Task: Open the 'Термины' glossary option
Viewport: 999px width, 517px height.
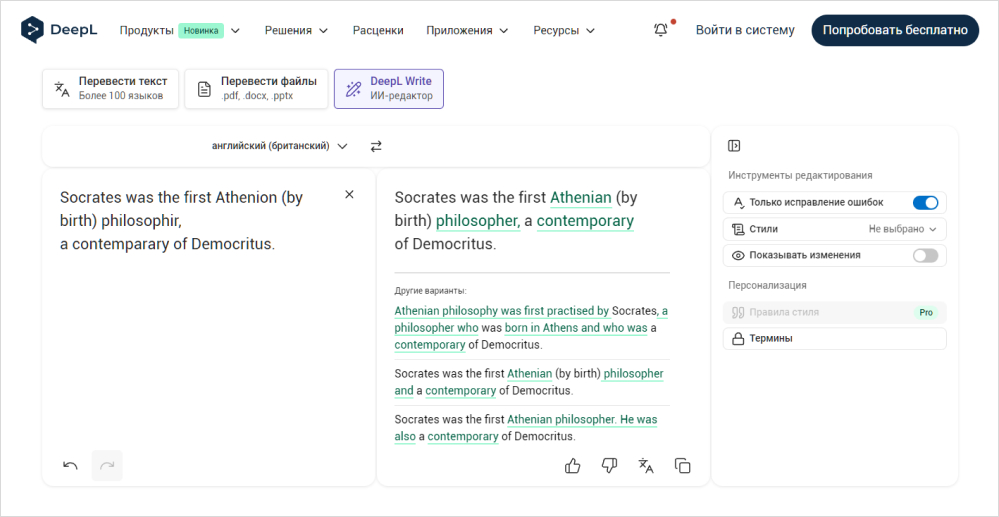Action: 834,339
